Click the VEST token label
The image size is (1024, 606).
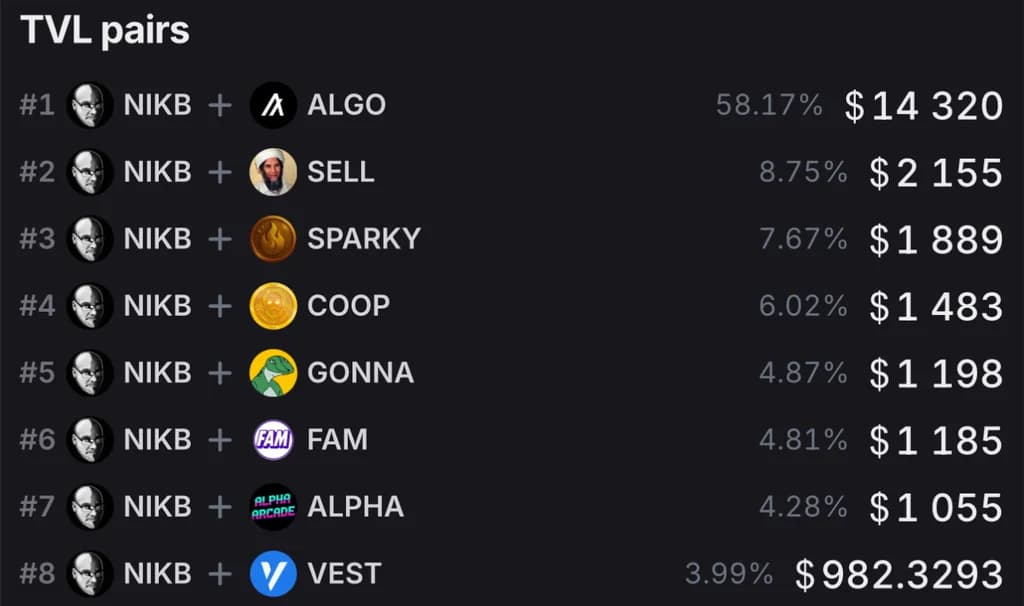(x=344, y=574)
